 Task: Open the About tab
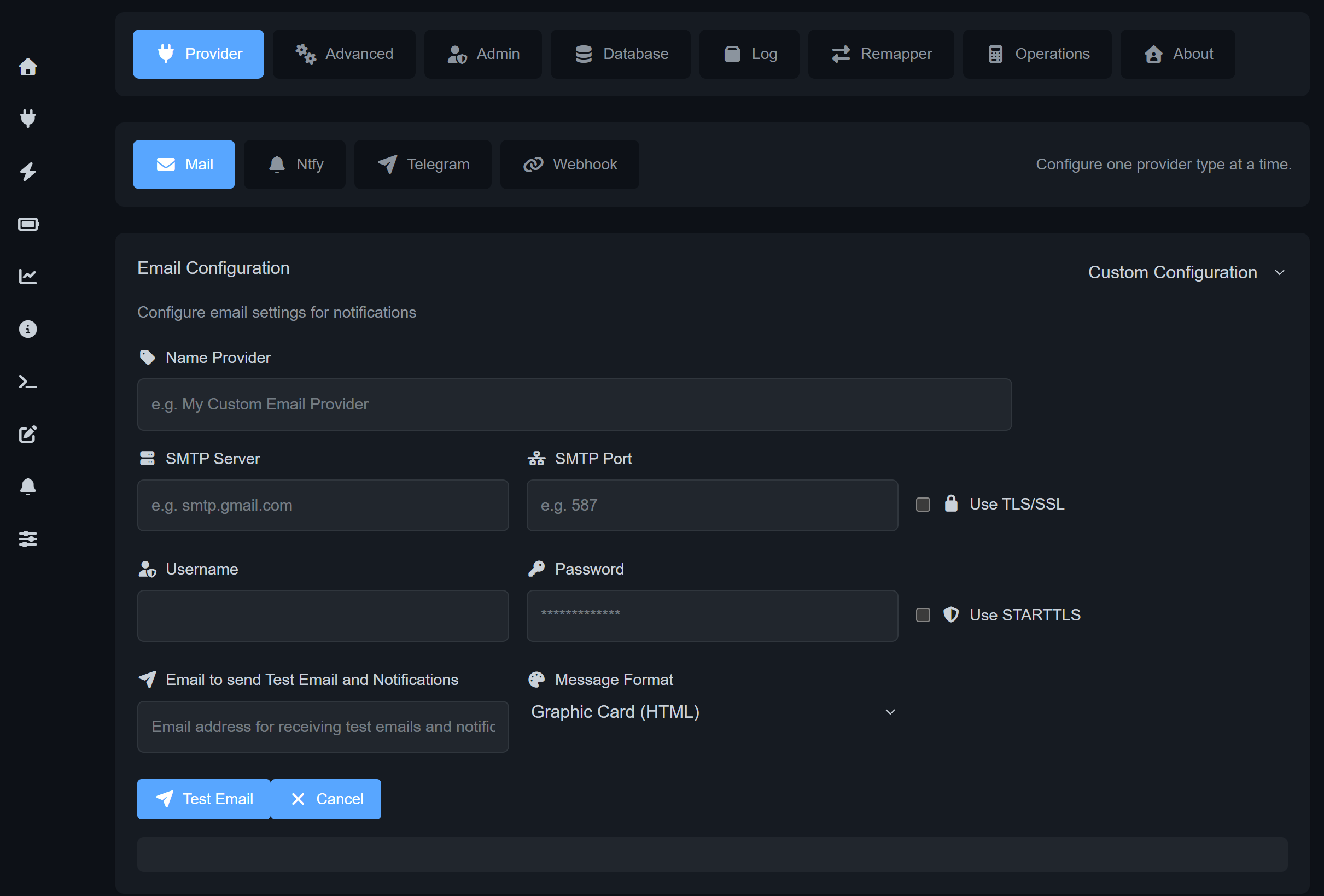pyautogui.click(x=1177, y=54)
